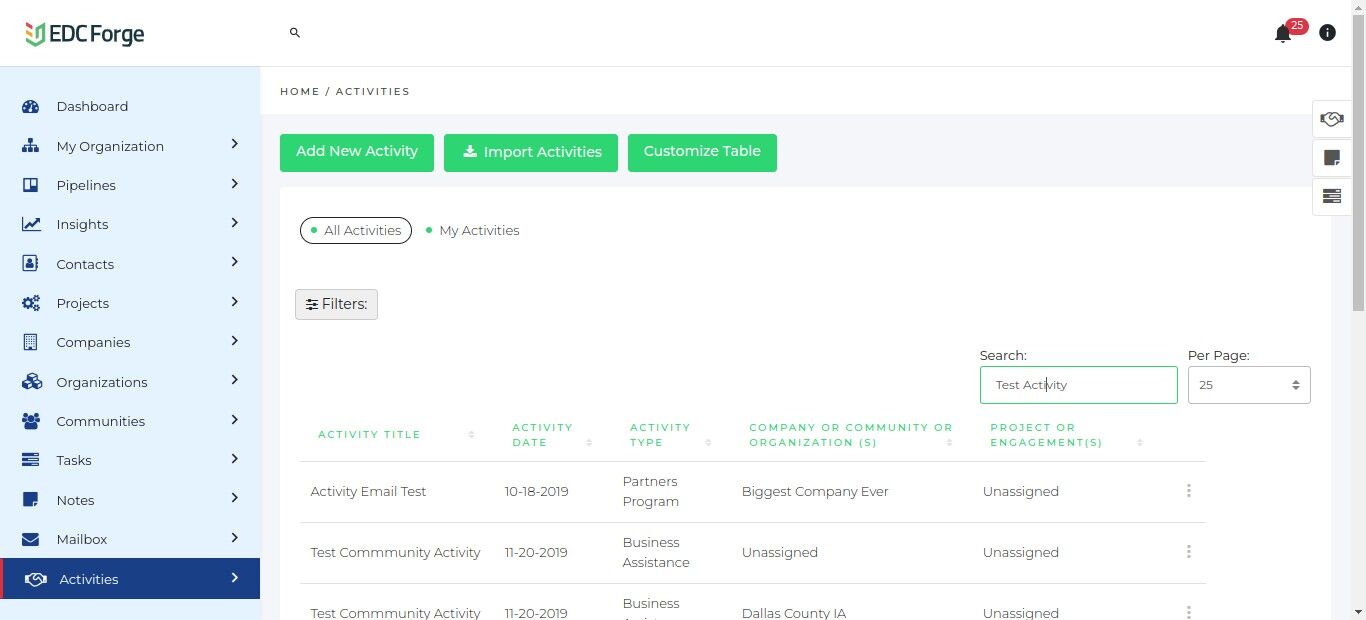The image size is (1366, 620).
Task: Expand Activities submenu chevron
Action: click(x=234, y=577)
